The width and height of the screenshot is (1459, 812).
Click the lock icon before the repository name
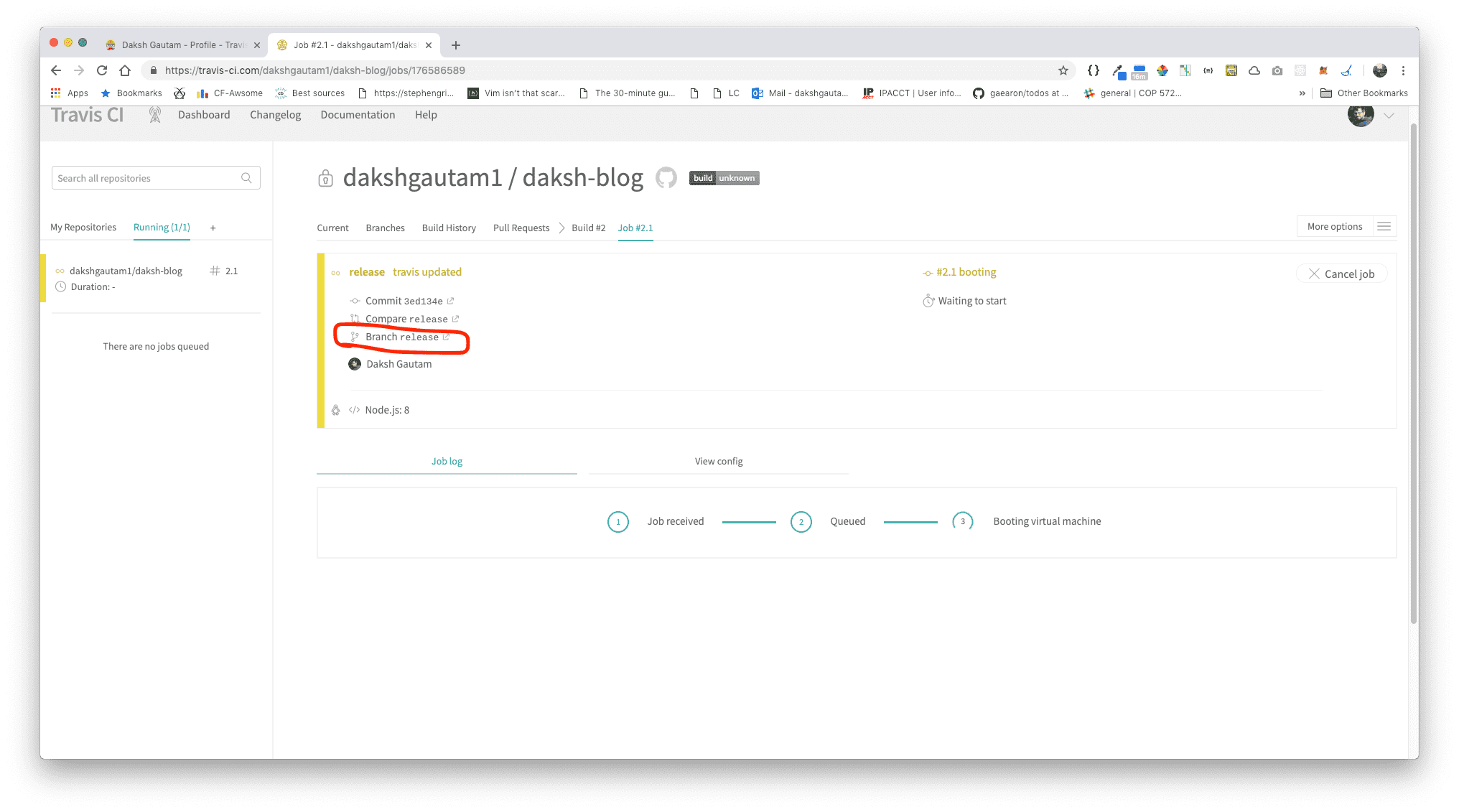(325, 178)
